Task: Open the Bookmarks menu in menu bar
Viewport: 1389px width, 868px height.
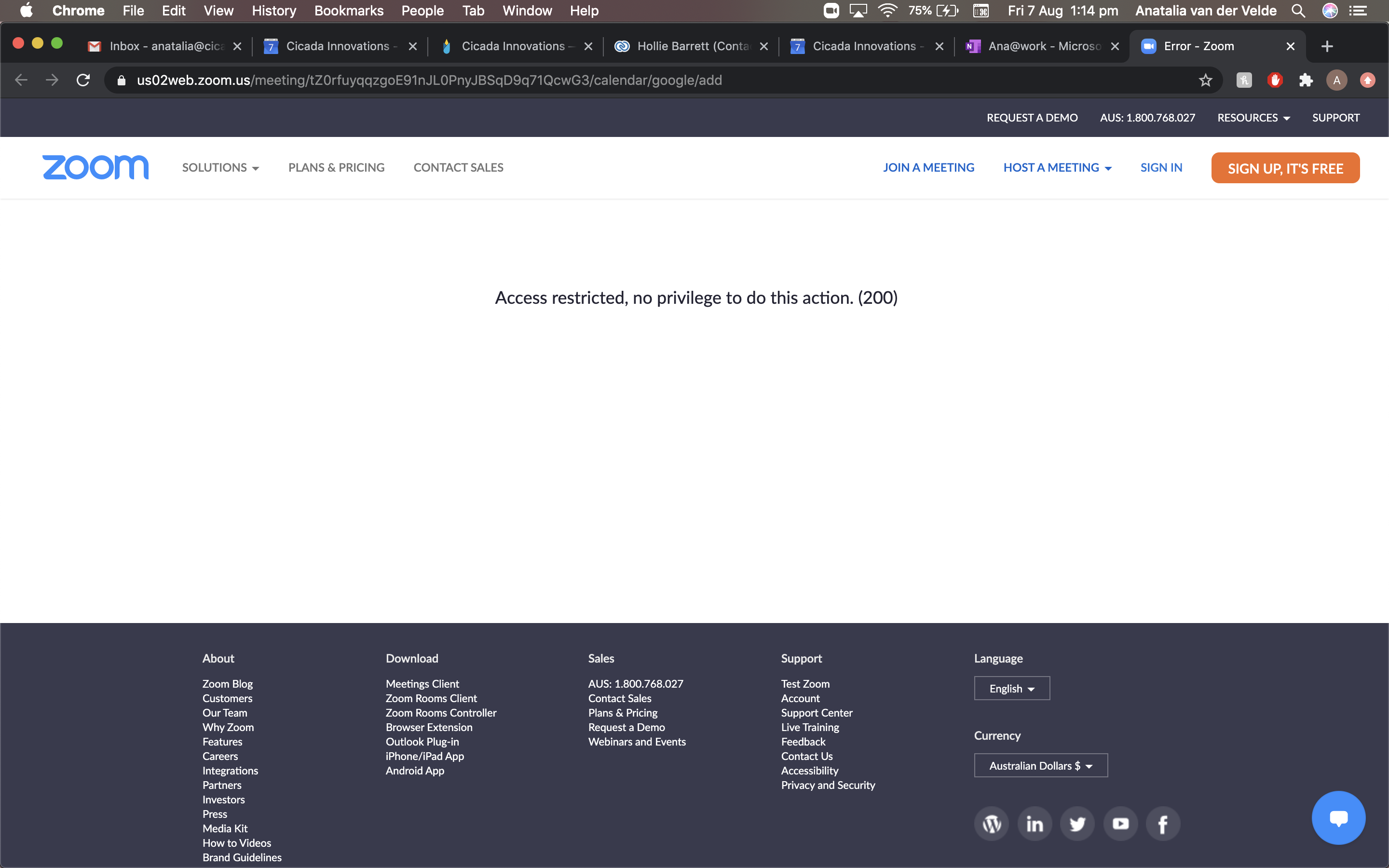Action: coord(348,10)
